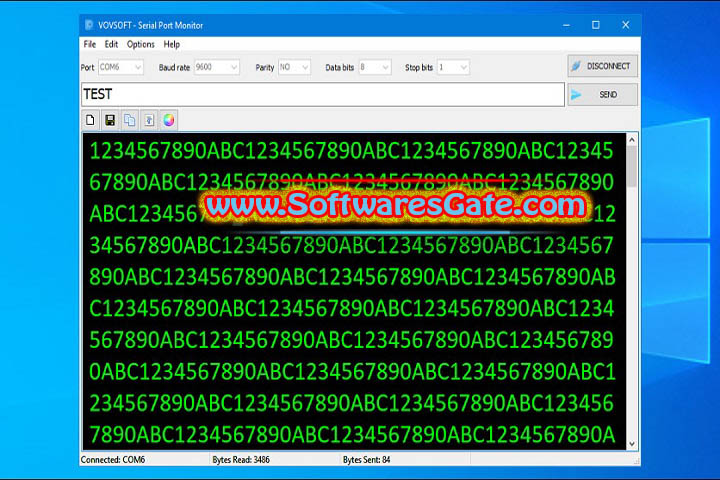Maximize the Serial Port Monitor window
The height and width of the screenshot is (480, 720).
(596, 25)
